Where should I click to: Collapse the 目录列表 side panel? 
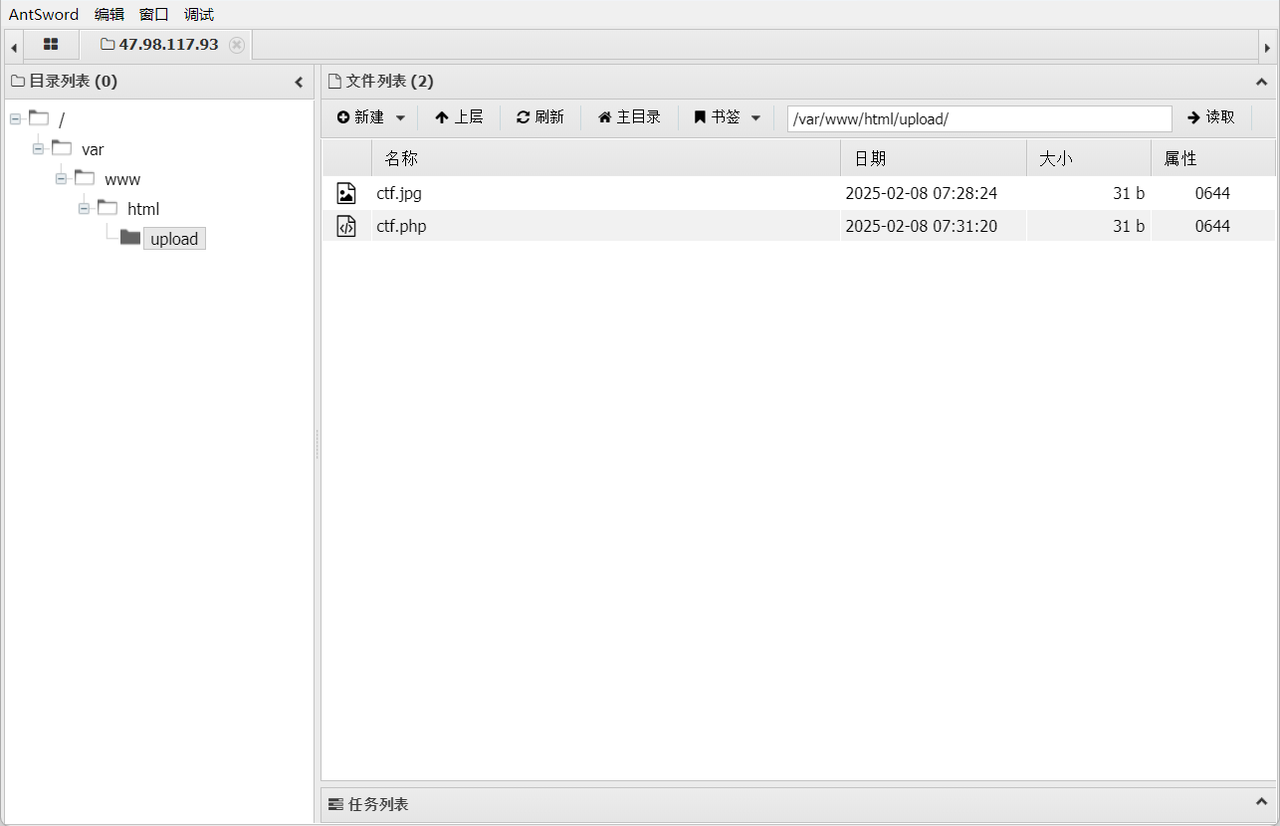[298, 82]
